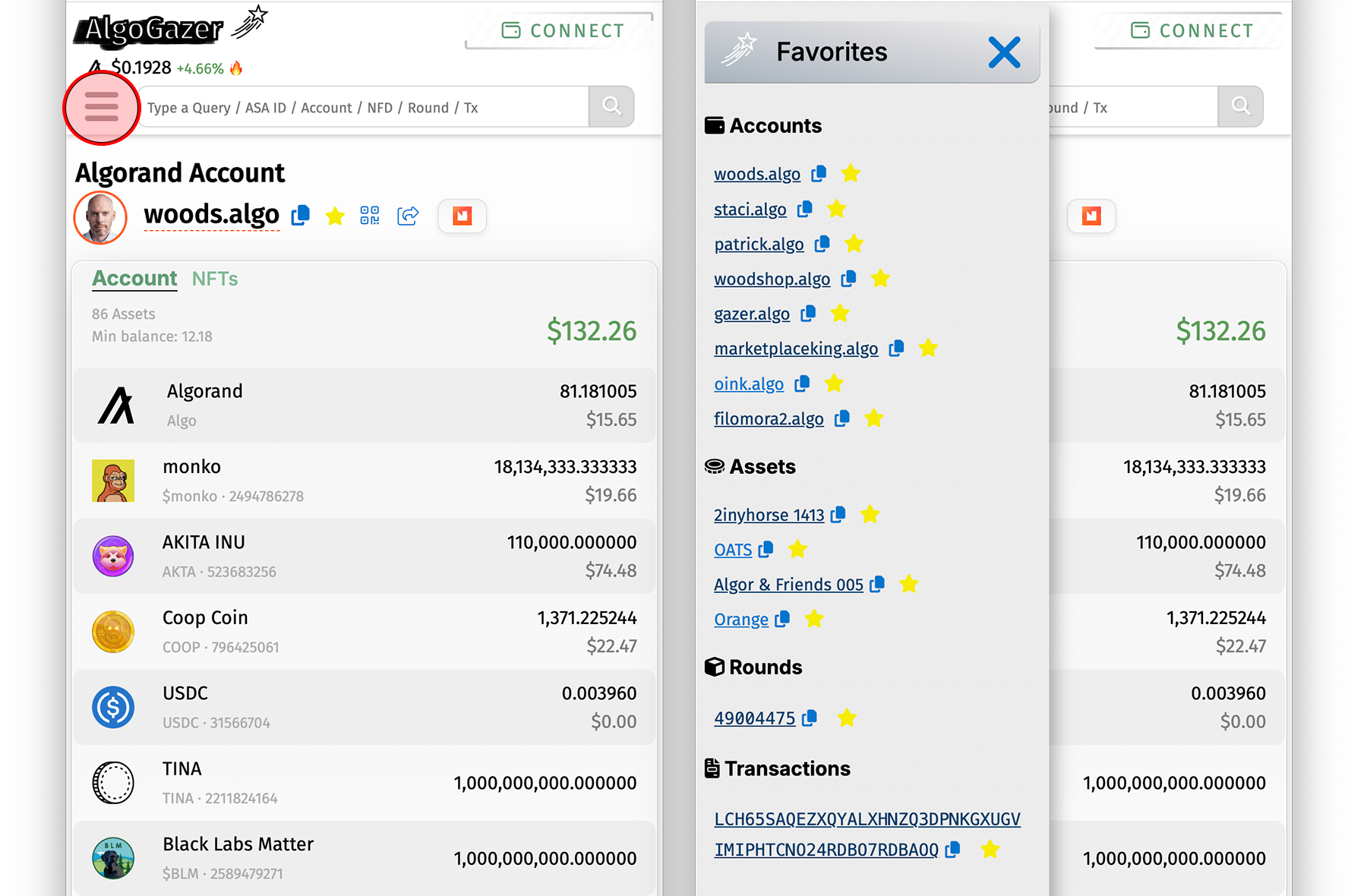The height and width of the screenshot is (896, 1367).
Task: Copy round 49004475 to clipboard
Action: 810,718
